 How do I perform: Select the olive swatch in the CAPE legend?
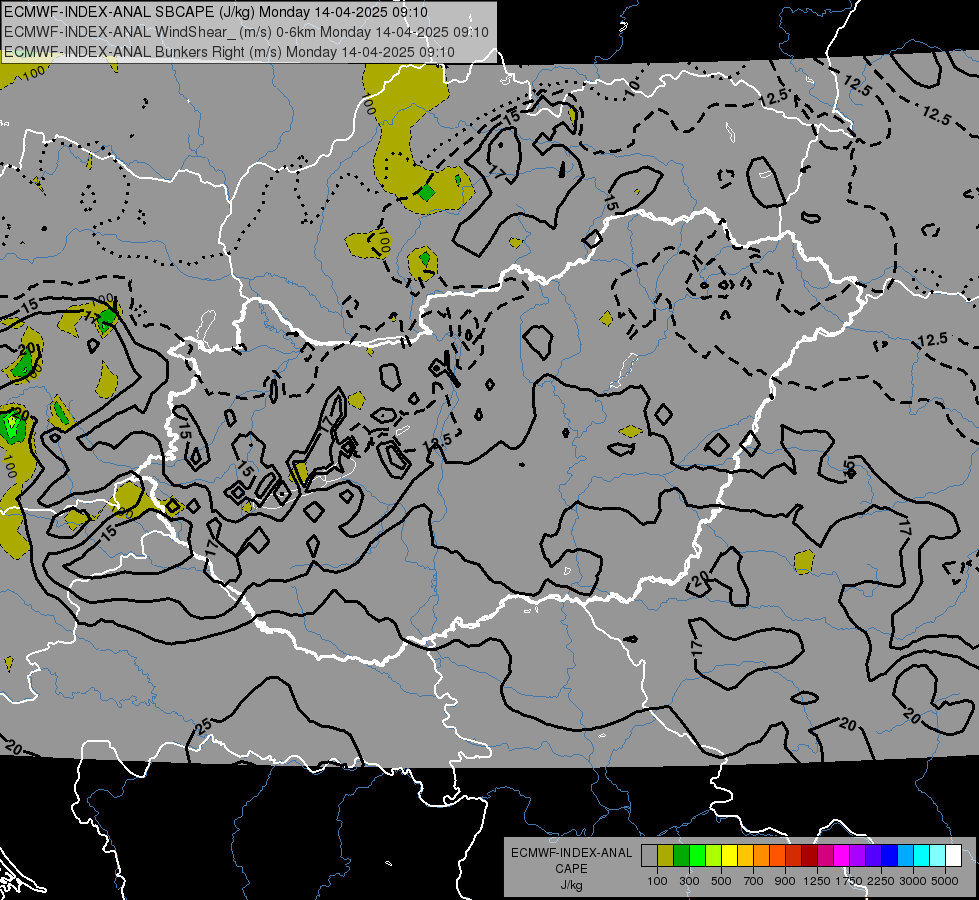pos(666,856)
